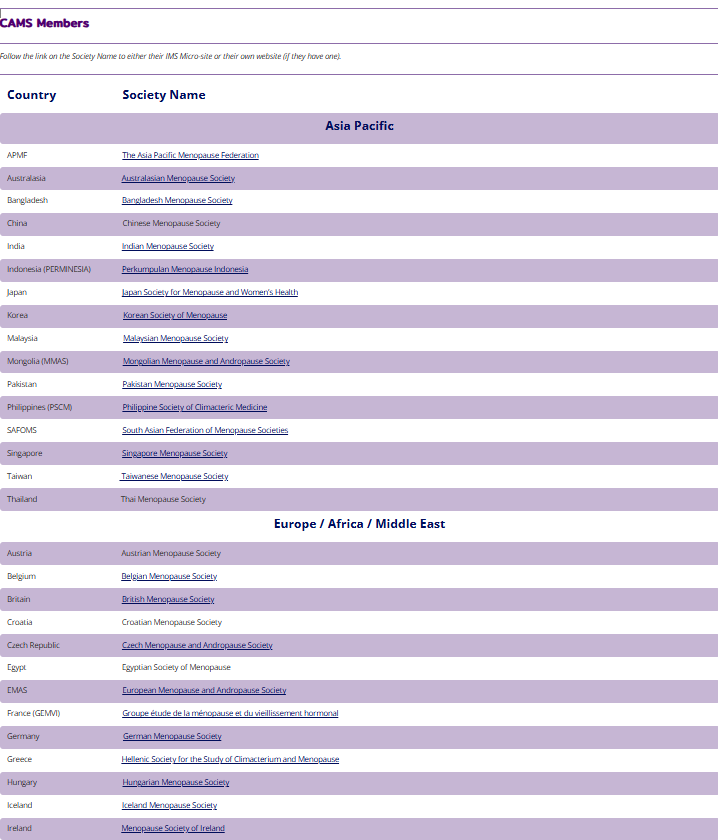Click Singapore Menopause Society link
Viewport: 718px width, 840px height.
tap(175, 453)
